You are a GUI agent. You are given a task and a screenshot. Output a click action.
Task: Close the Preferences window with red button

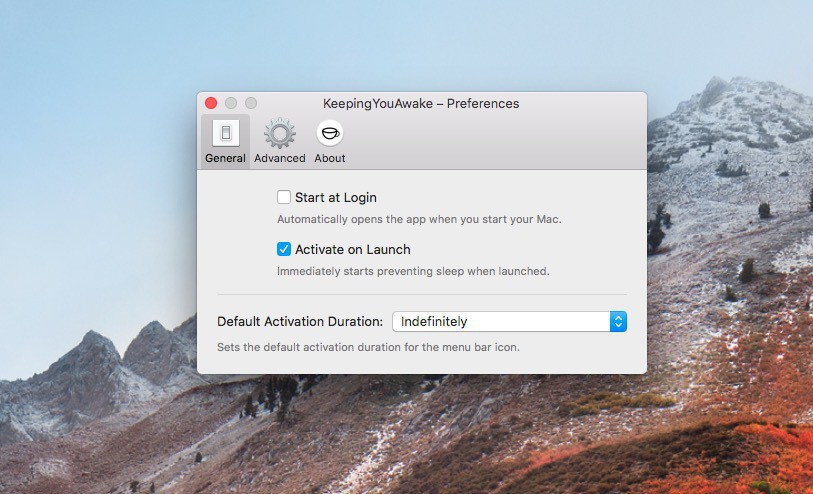click(211, 103)
